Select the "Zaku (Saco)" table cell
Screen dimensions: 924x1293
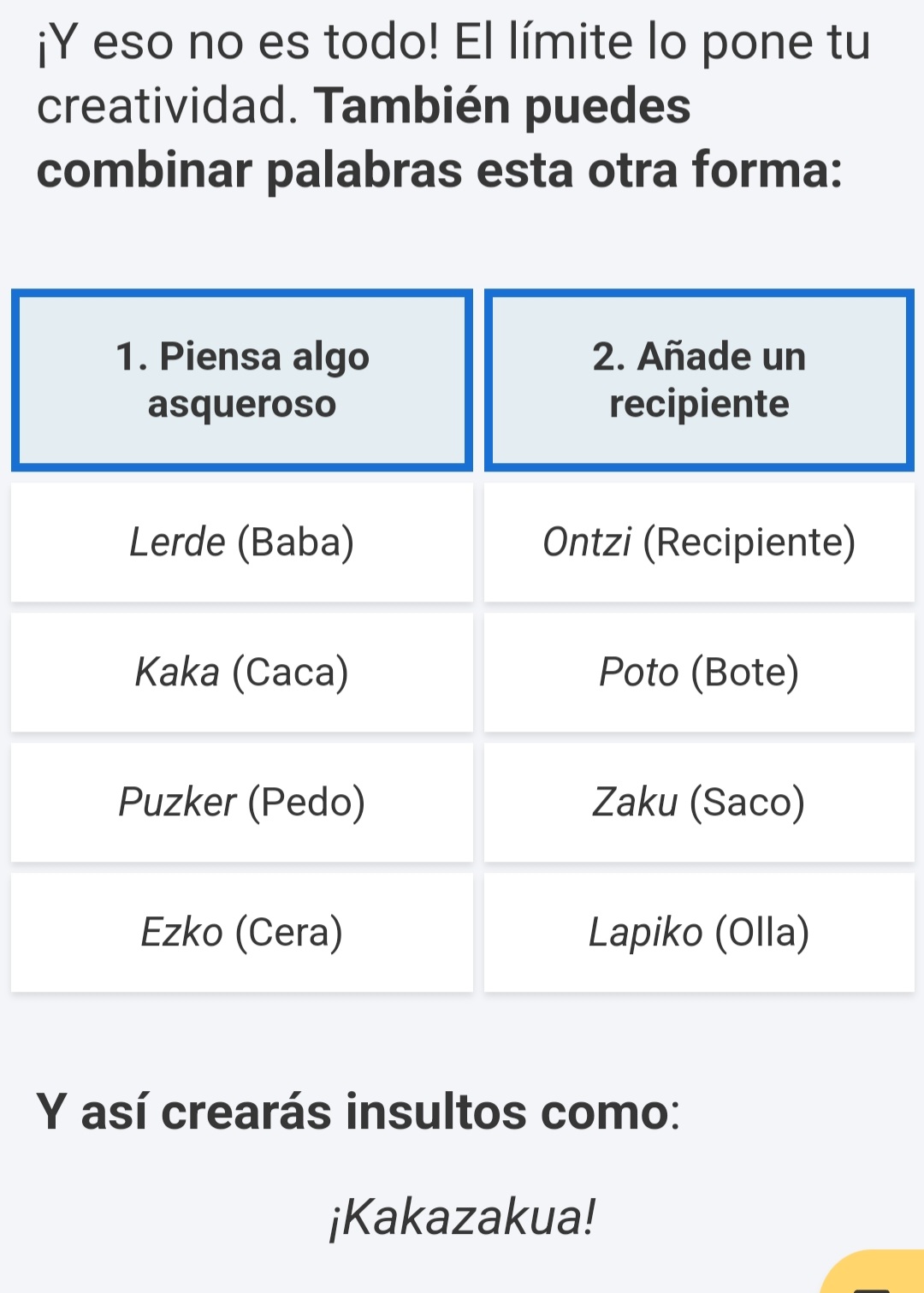coord(698,803)
